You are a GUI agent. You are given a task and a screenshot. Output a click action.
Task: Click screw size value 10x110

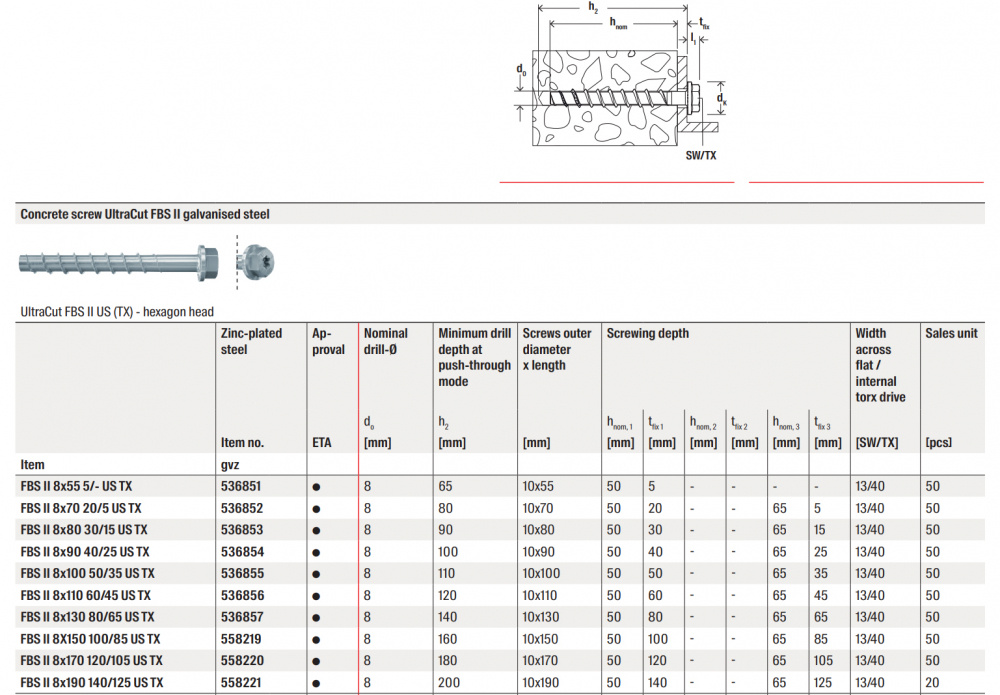540,595
